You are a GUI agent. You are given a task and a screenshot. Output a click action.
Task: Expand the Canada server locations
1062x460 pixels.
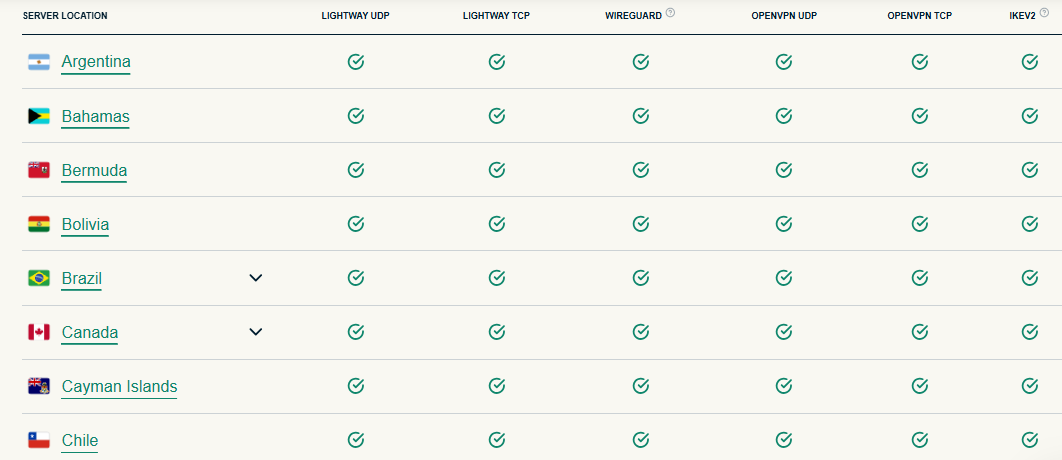256,332
